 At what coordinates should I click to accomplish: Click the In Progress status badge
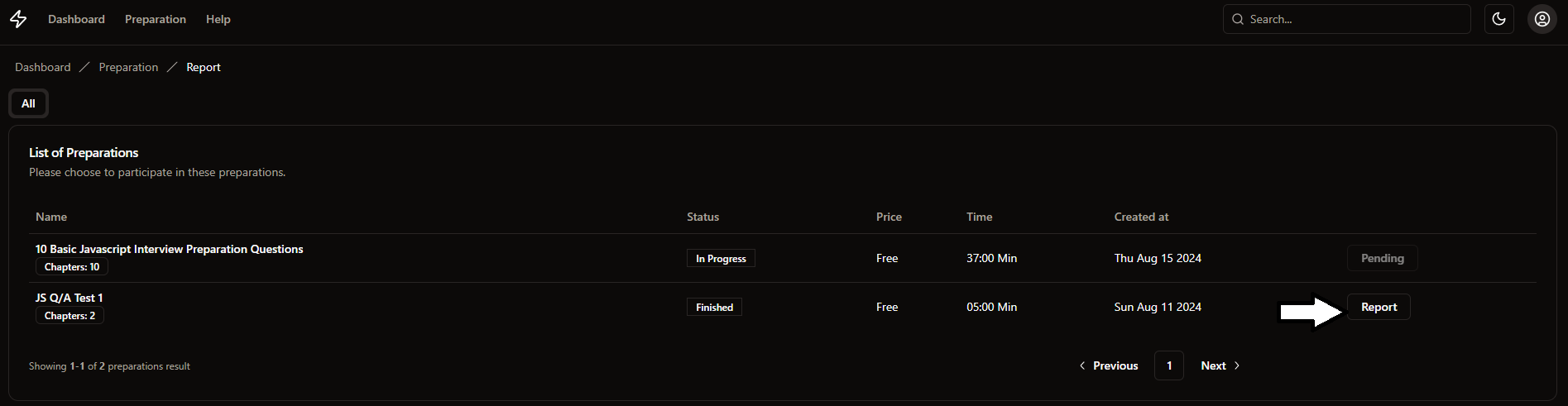click(x=721, y=259)
